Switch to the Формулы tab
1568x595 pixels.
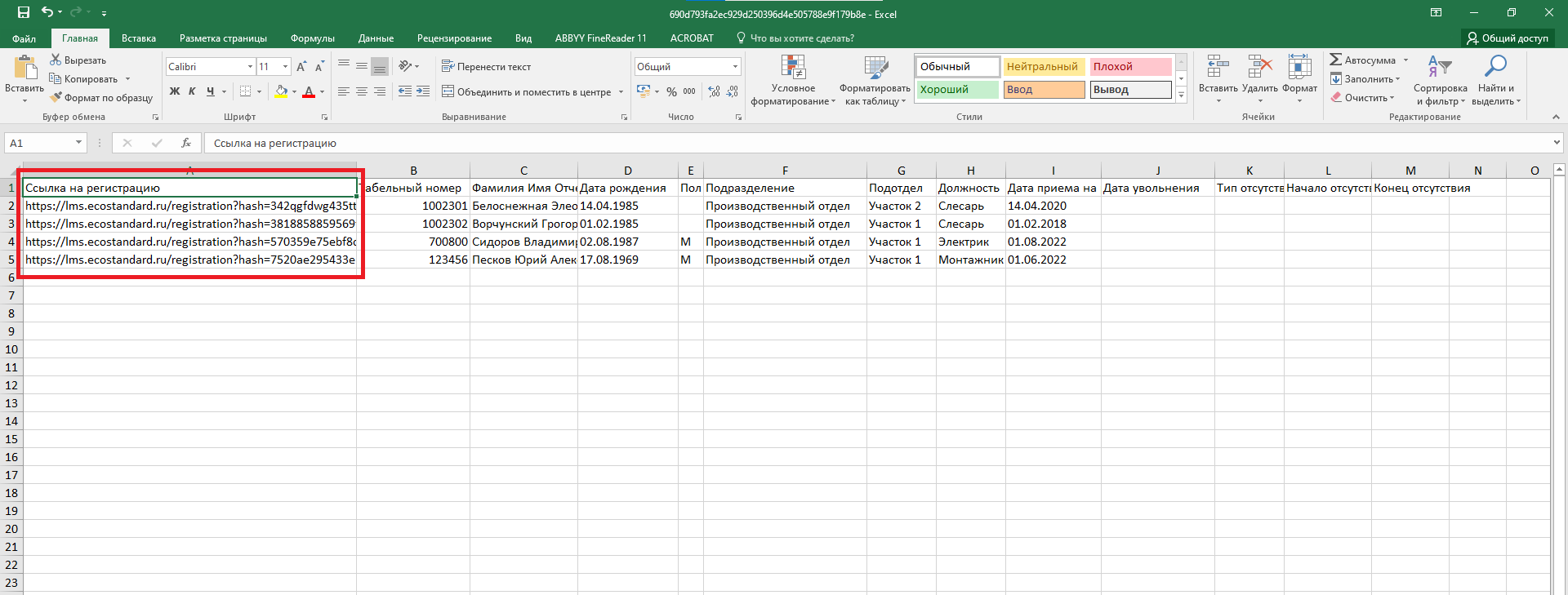[313, 38]
